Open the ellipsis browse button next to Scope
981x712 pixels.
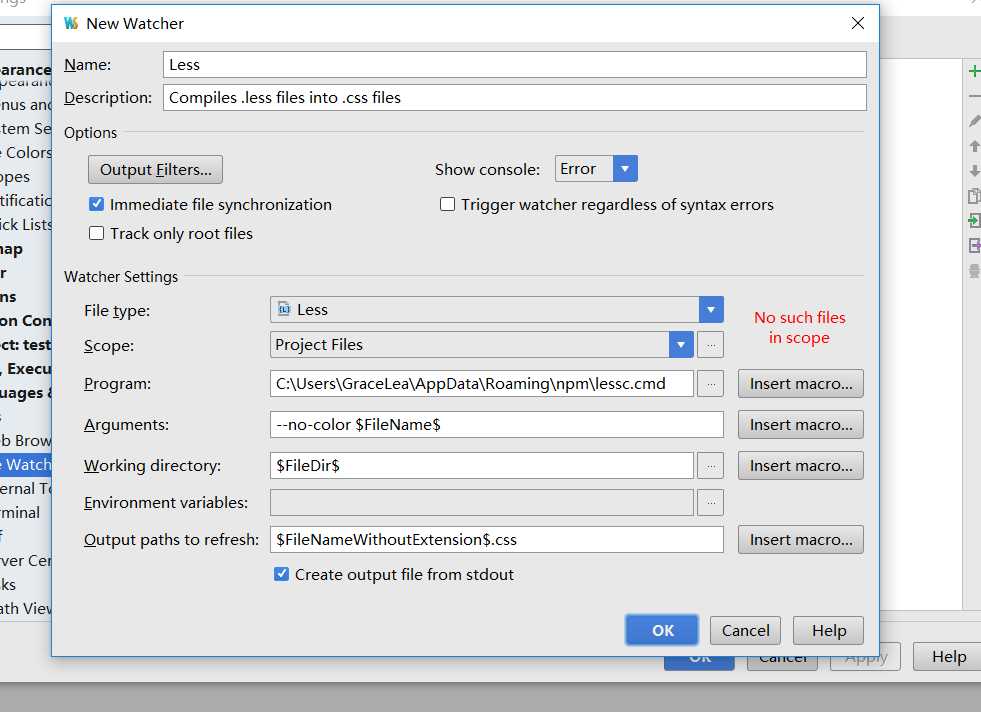711,345
